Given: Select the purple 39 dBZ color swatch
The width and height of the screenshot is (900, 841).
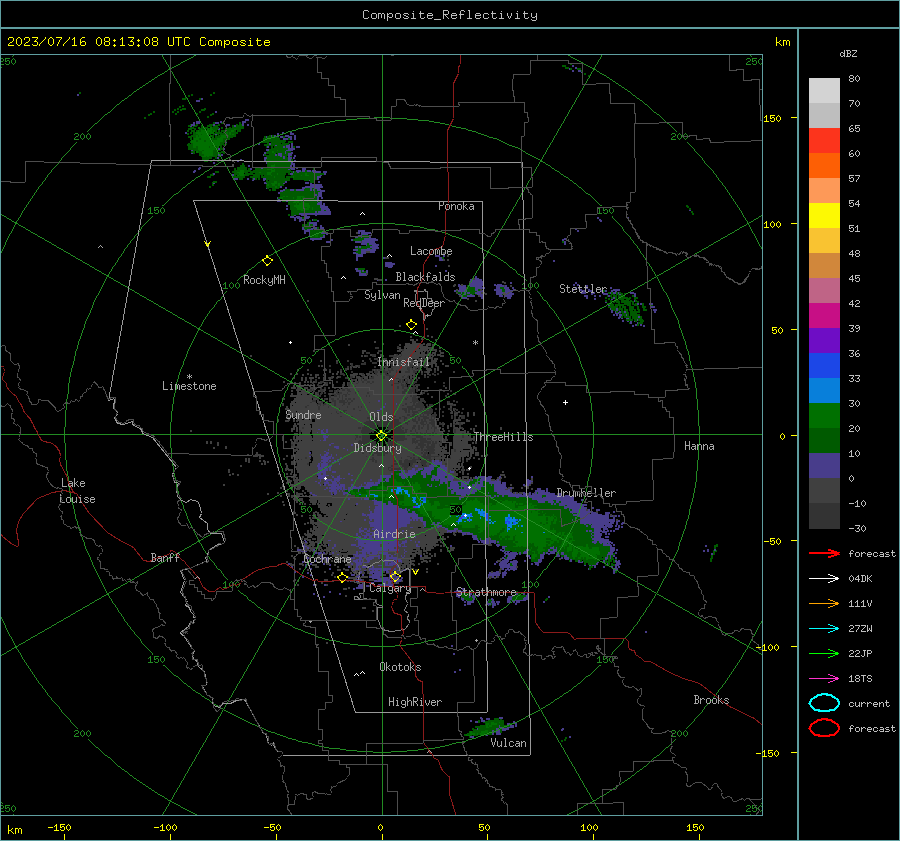Looking at the screenshot, I should click(x=824, y=340).
